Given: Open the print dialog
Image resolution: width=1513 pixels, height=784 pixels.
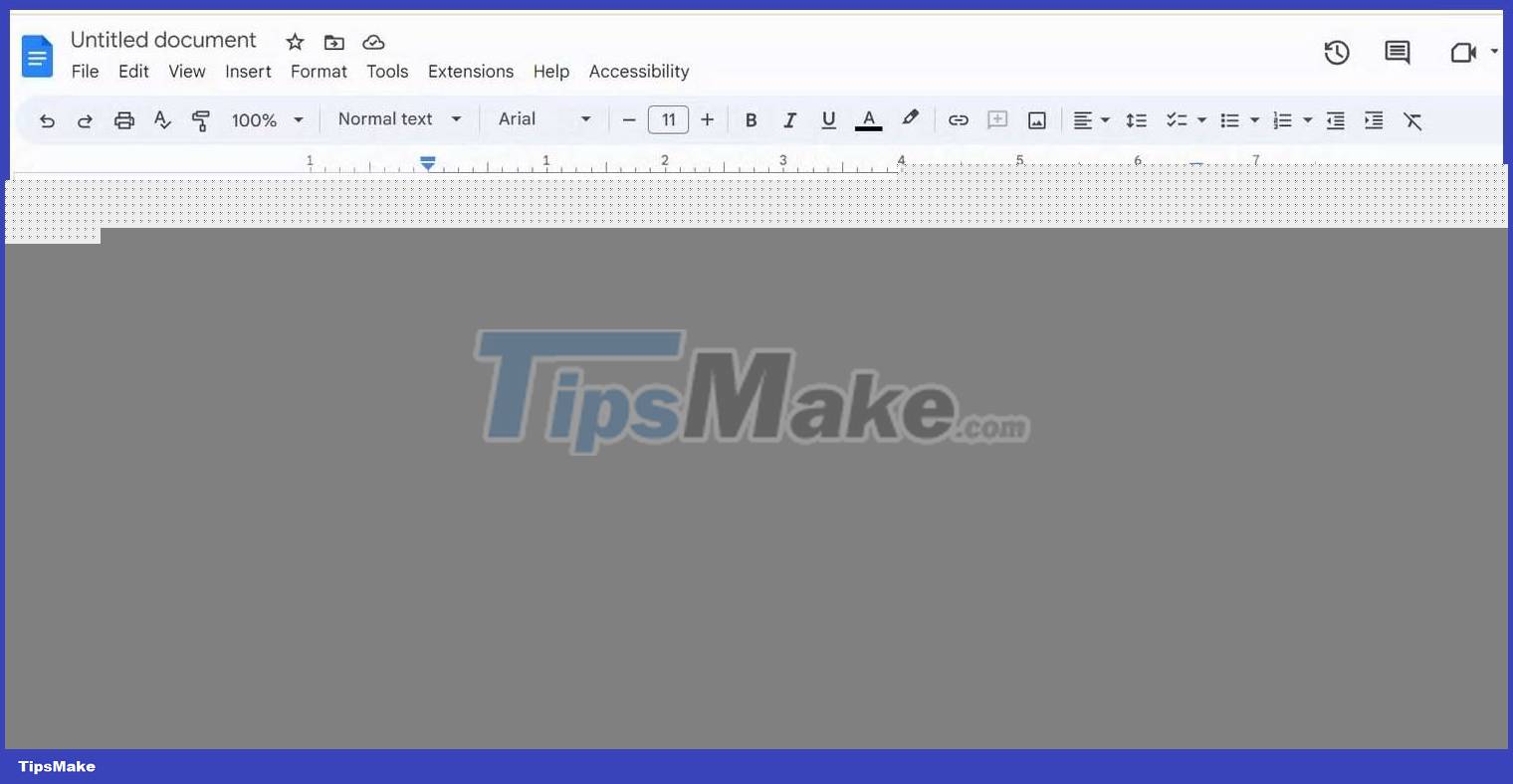Looking at the screenshot, I should point(123,119).
